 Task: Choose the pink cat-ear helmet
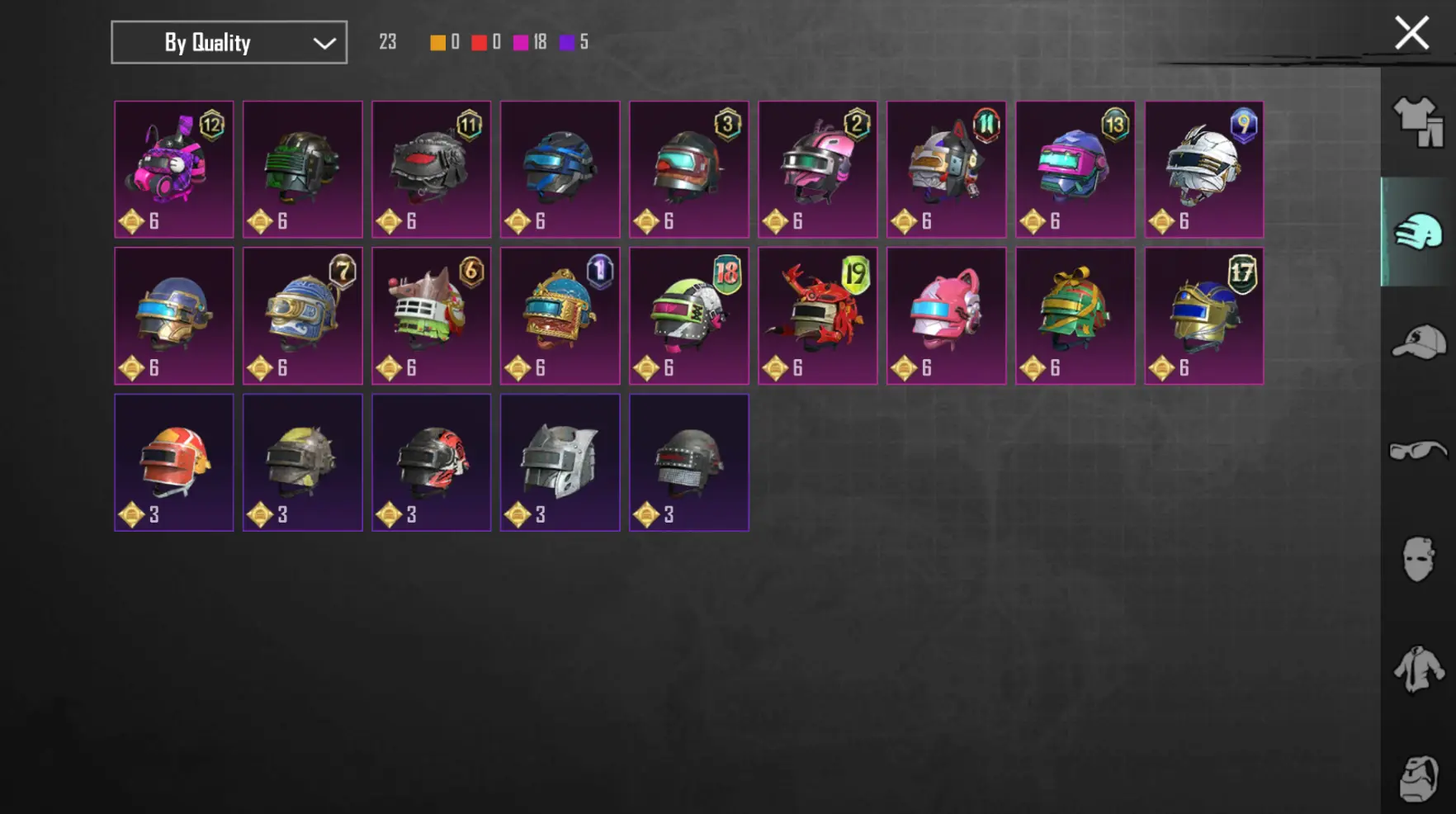pyautogui.click(x=946, y=315)
